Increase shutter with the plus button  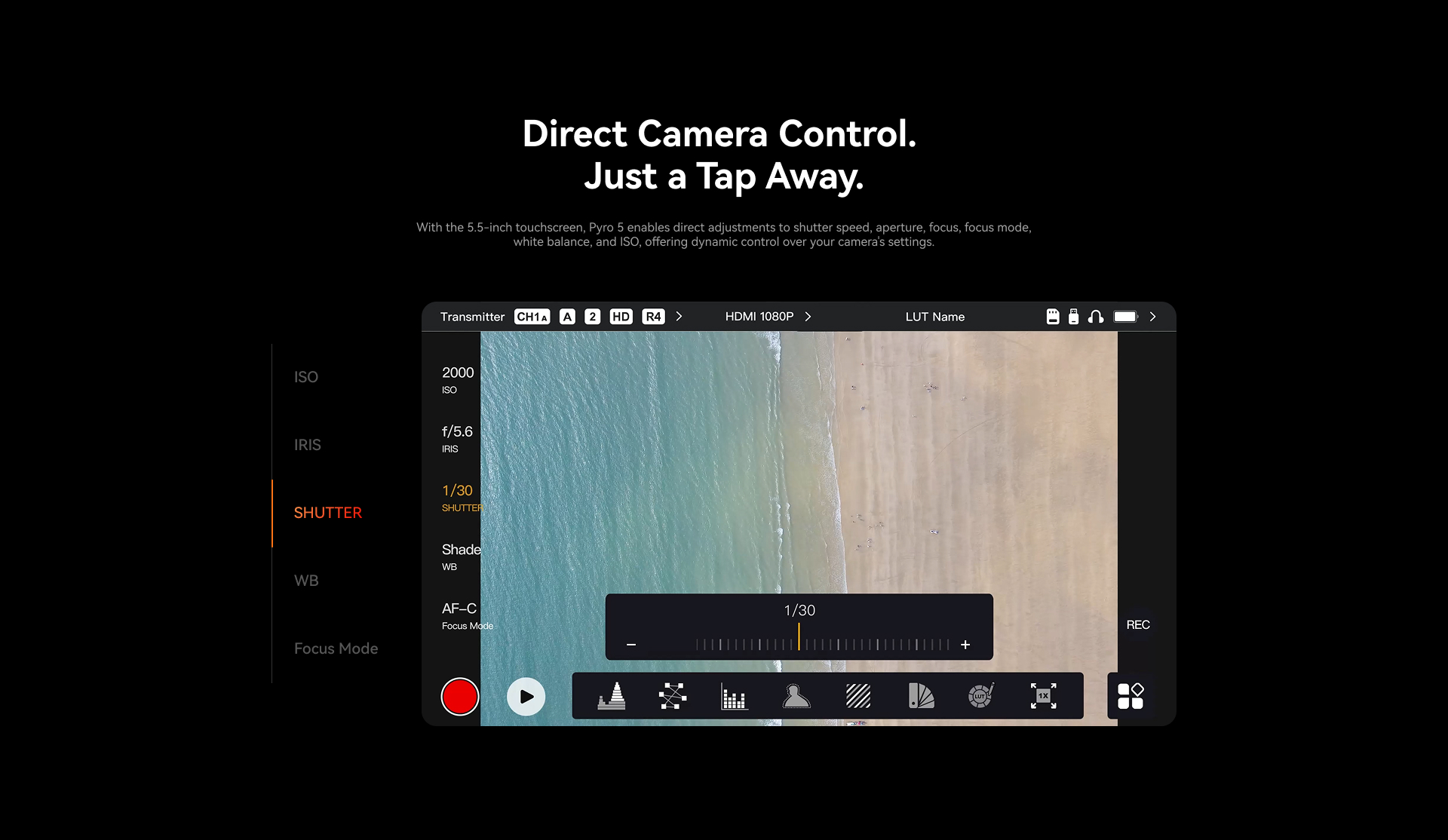click(965, 645)
